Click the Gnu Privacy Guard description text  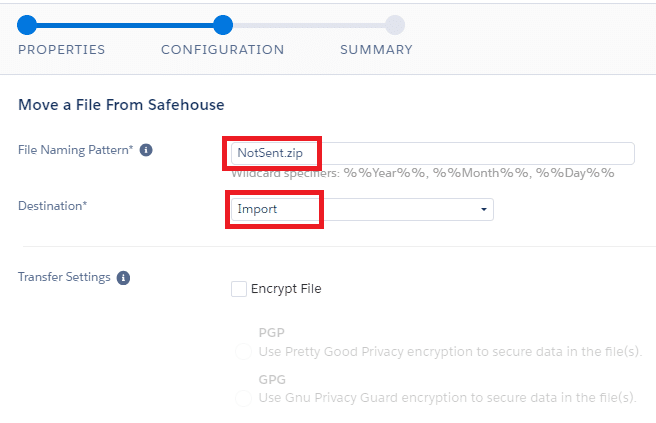pos(447,397)
